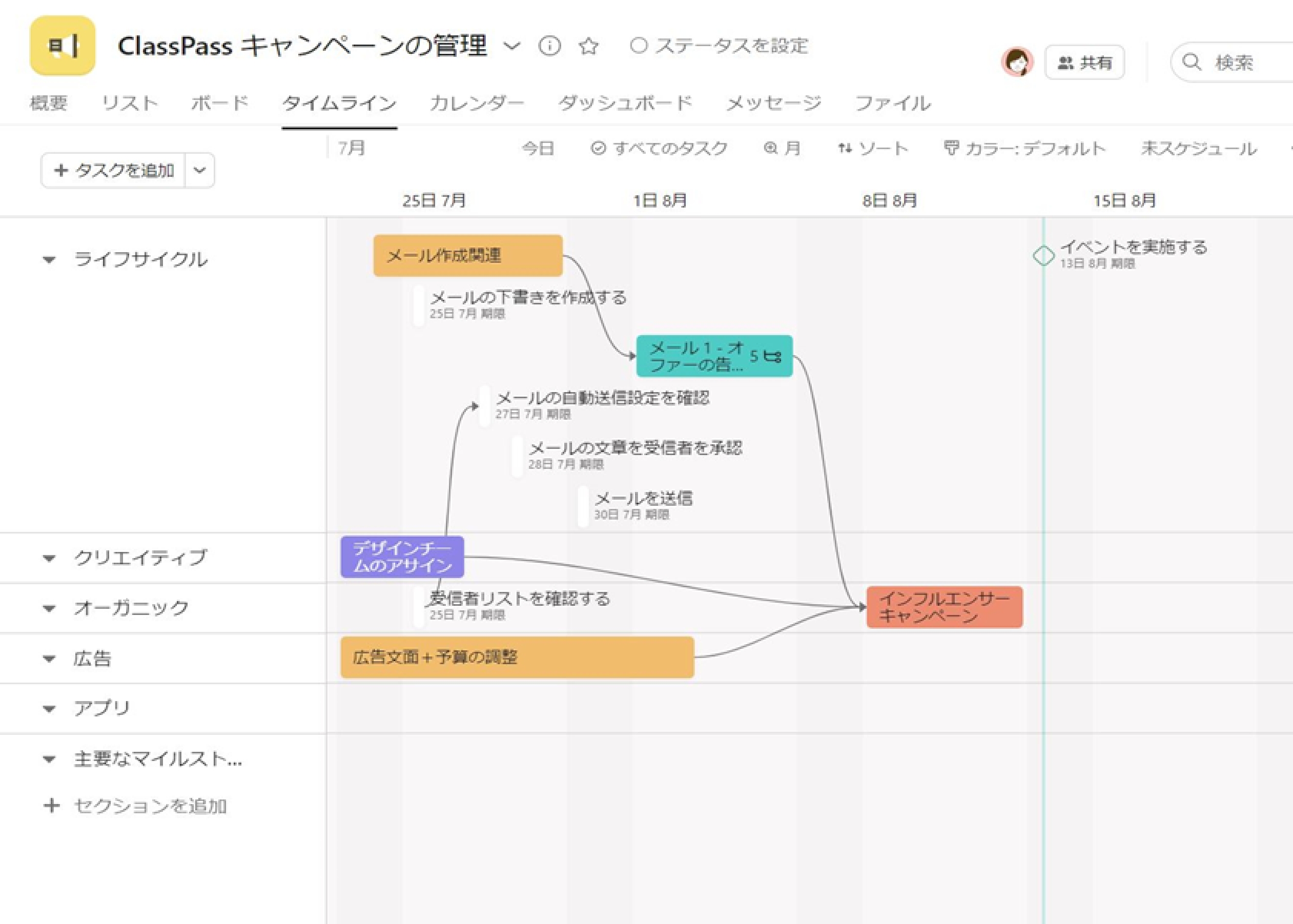The width and height of the screenshot is (1293, 924).
Task: Click the イベントを実施する milestone diamond
Action: coord(1044,255)
